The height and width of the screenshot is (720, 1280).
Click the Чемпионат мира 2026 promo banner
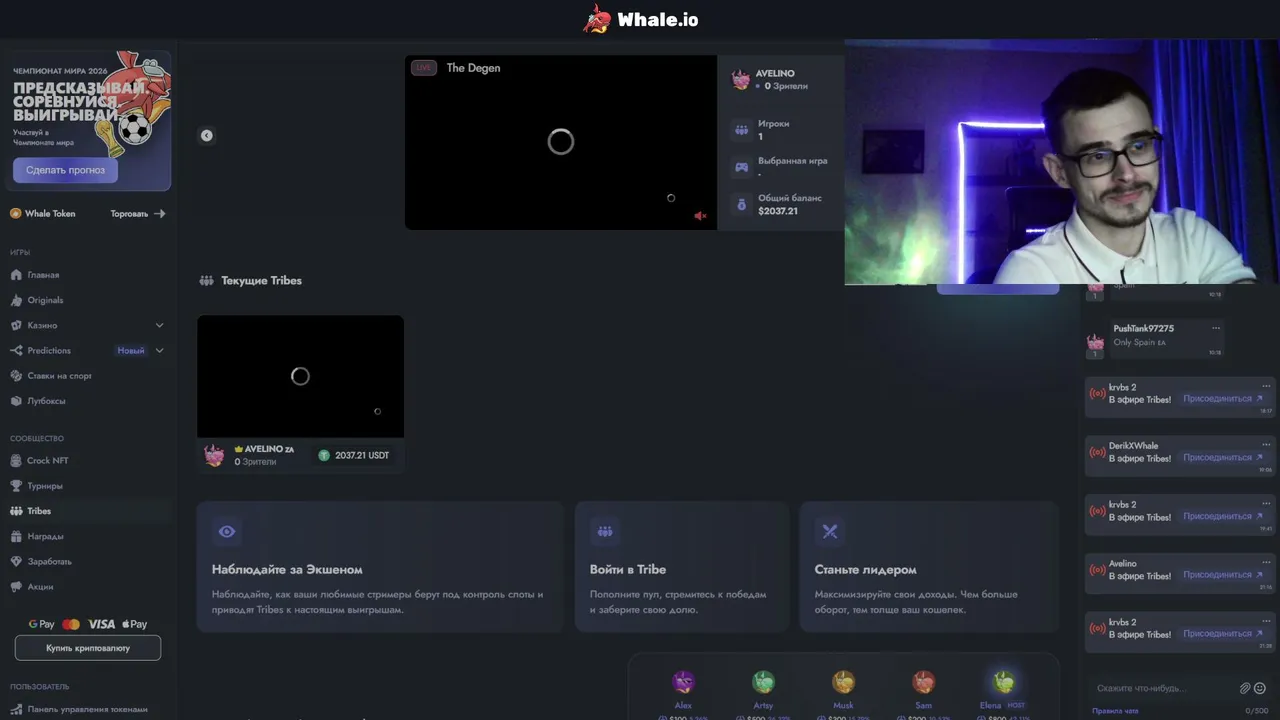(x=90, y=120)
